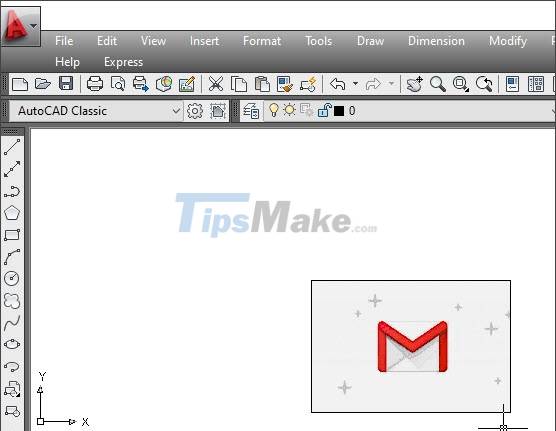Toggle layer 0 viewport freeze icon
The height and width of the screenshot is (431, 556).
(x=306, y=110)
